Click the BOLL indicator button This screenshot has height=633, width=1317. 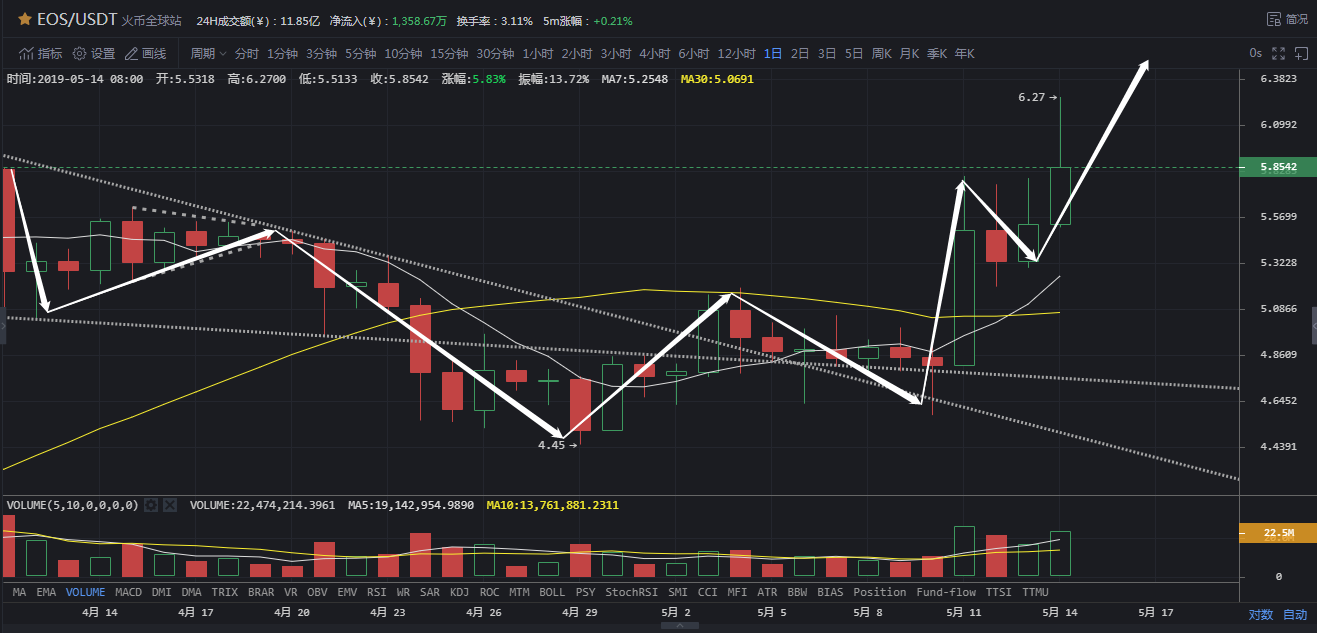(552, 592)
